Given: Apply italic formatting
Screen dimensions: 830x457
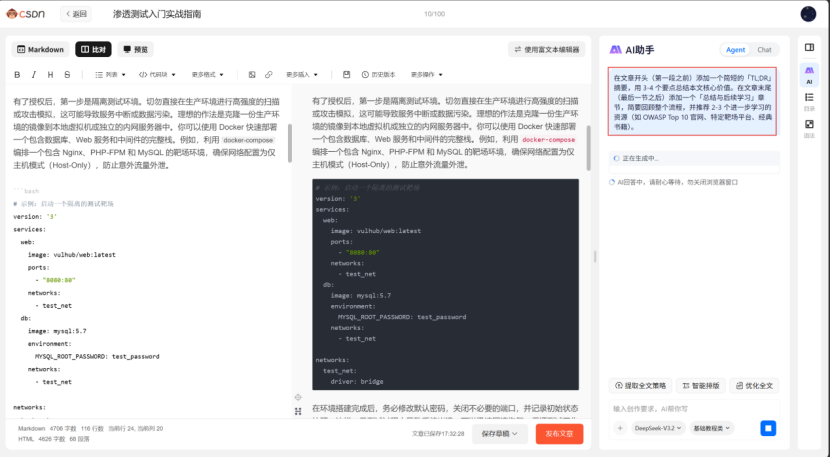Looking at the screenshot, I should pyautogui.click(x=34, y=75).
